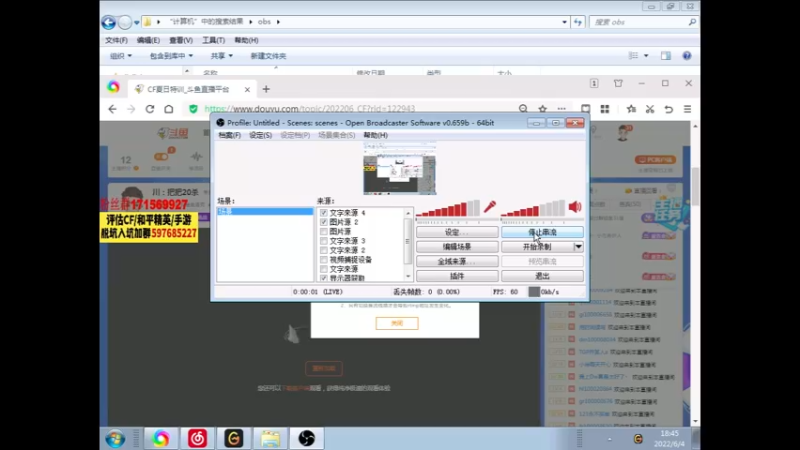Click the Explorer back arrow button

(109, 22)
